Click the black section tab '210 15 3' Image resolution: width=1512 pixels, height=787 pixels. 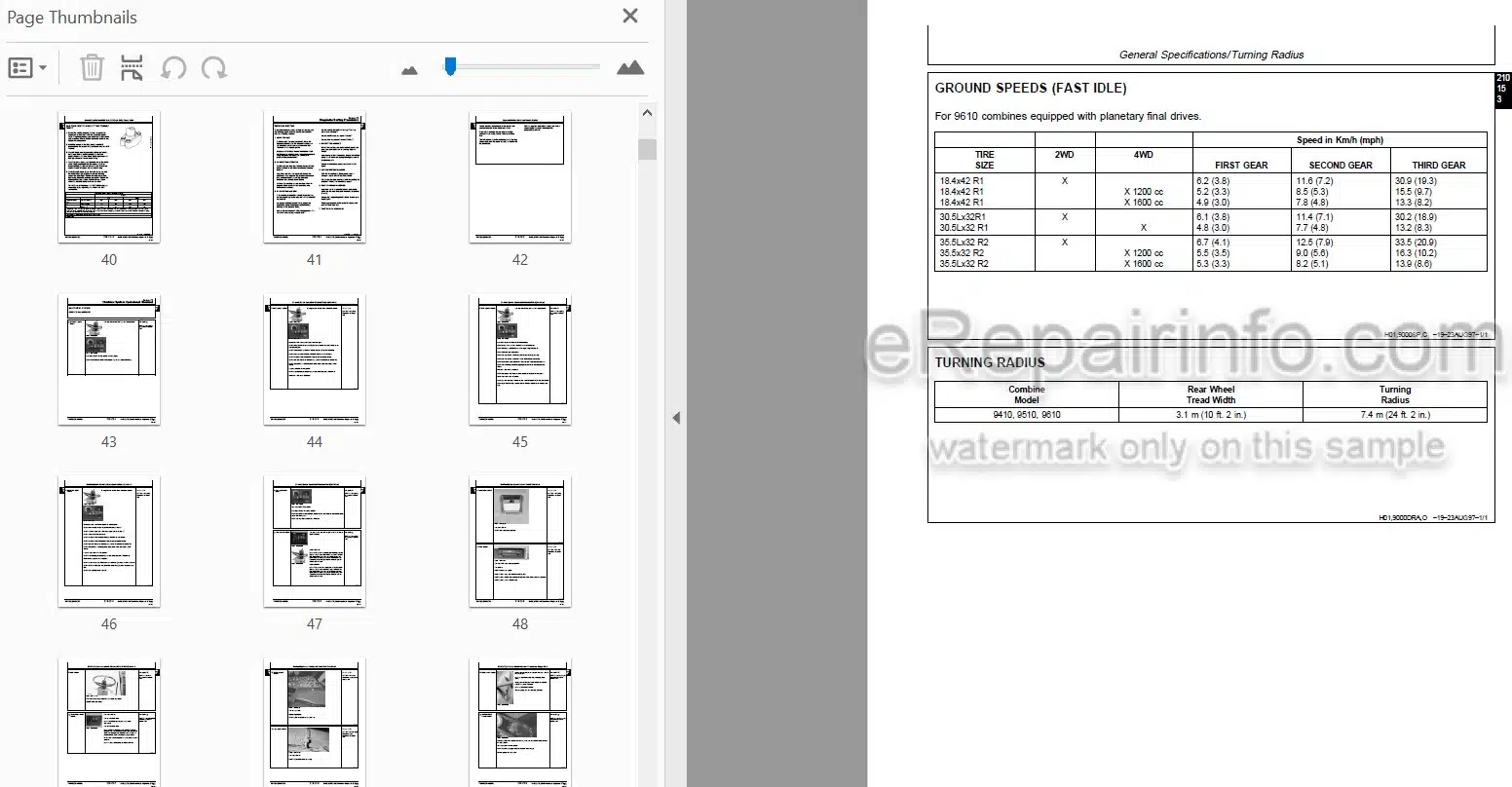1502,89
